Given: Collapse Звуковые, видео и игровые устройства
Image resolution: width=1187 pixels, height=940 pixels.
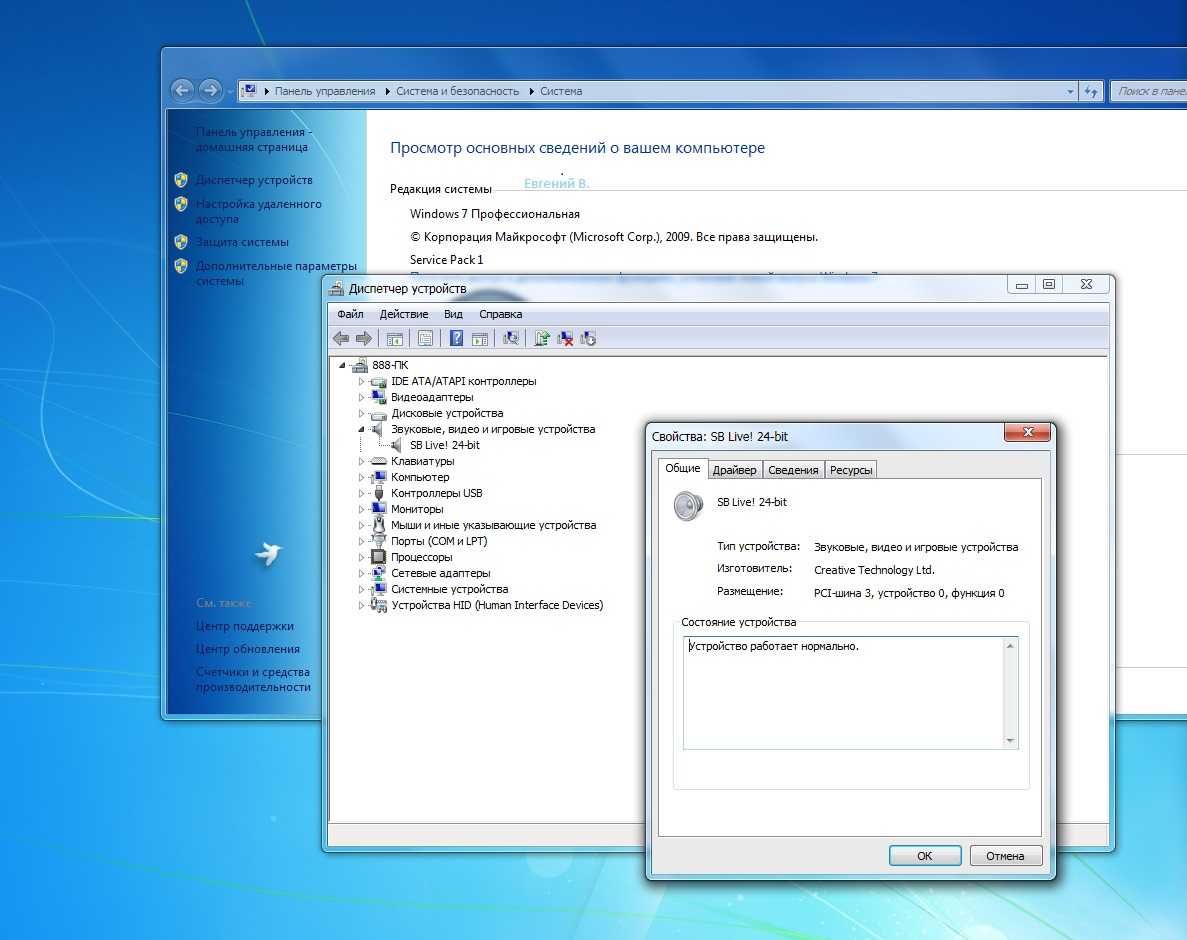Looking at the screenshot, I should point(361,429).
